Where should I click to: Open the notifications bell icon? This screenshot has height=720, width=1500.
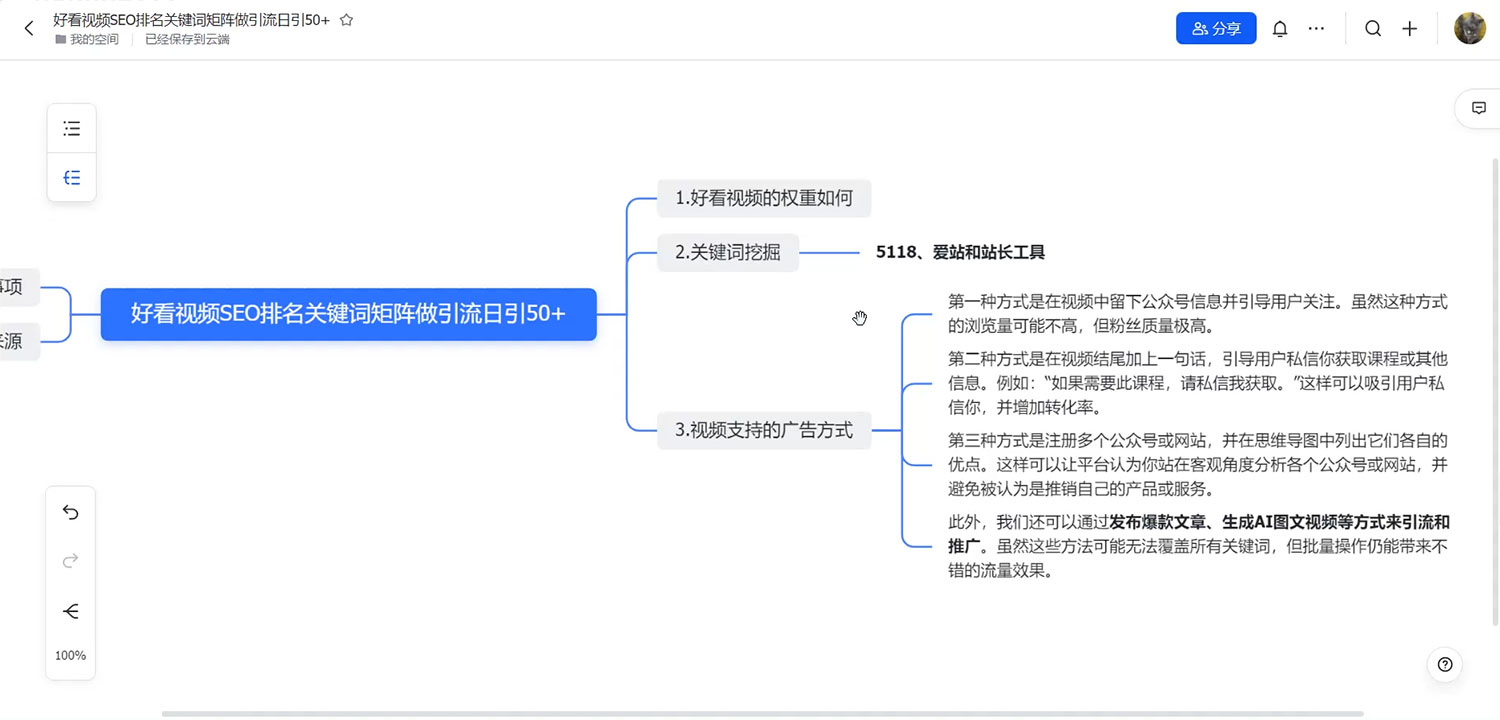(x=1280, y=28)
